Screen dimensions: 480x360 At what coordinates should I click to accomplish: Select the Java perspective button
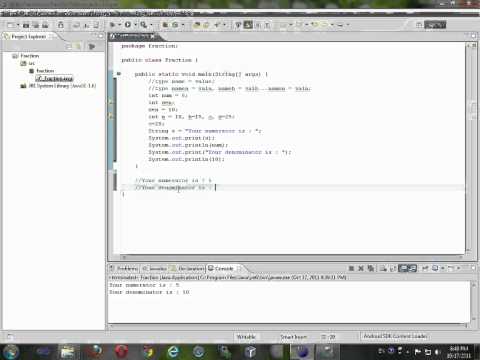(x=435, y=25)
